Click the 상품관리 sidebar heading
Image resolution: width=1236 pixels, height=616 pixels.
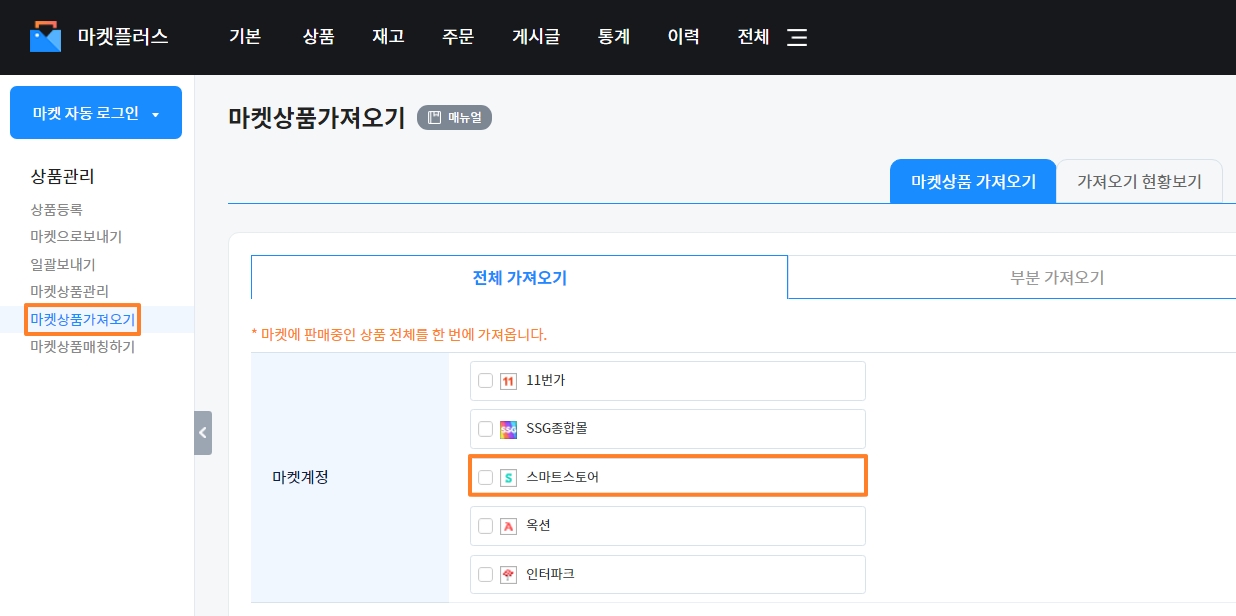tap(62, 177)
